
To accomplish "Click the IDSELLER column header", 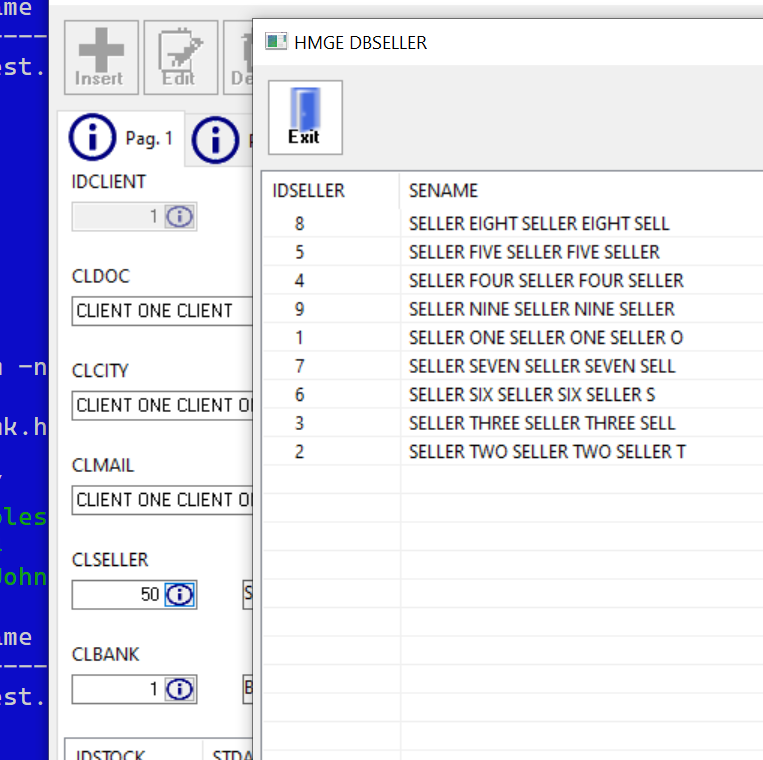I will (331, 190).
